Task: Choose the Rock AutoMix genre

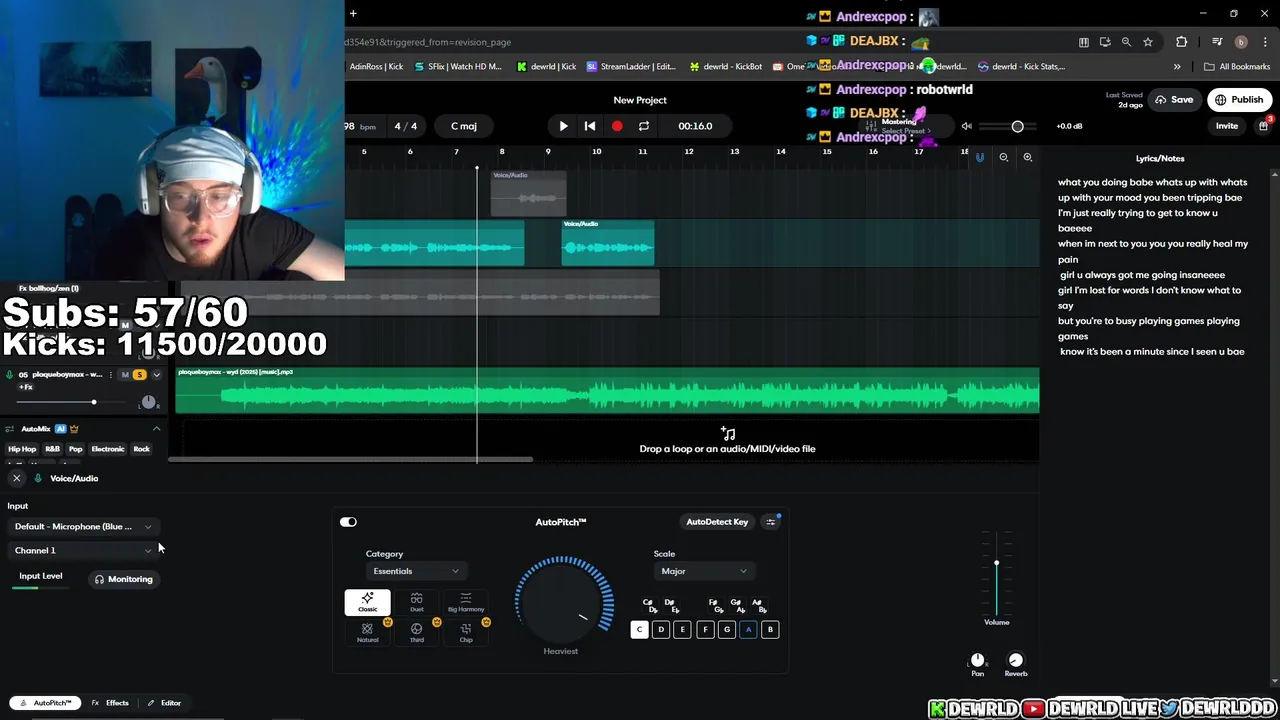Action: click(x=142, y=449)
